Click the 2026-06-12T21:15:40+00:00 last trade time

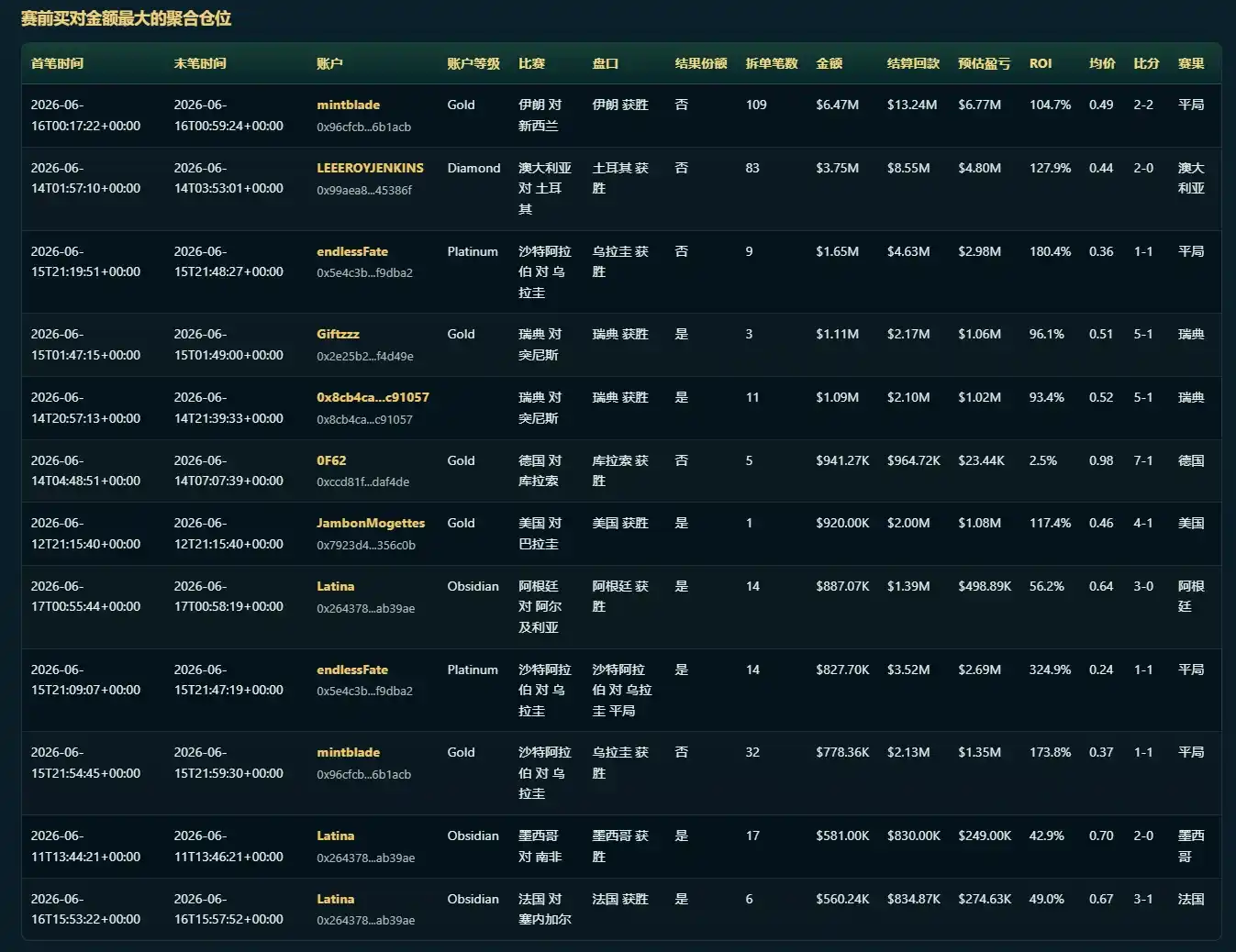(x=228, y=533)
